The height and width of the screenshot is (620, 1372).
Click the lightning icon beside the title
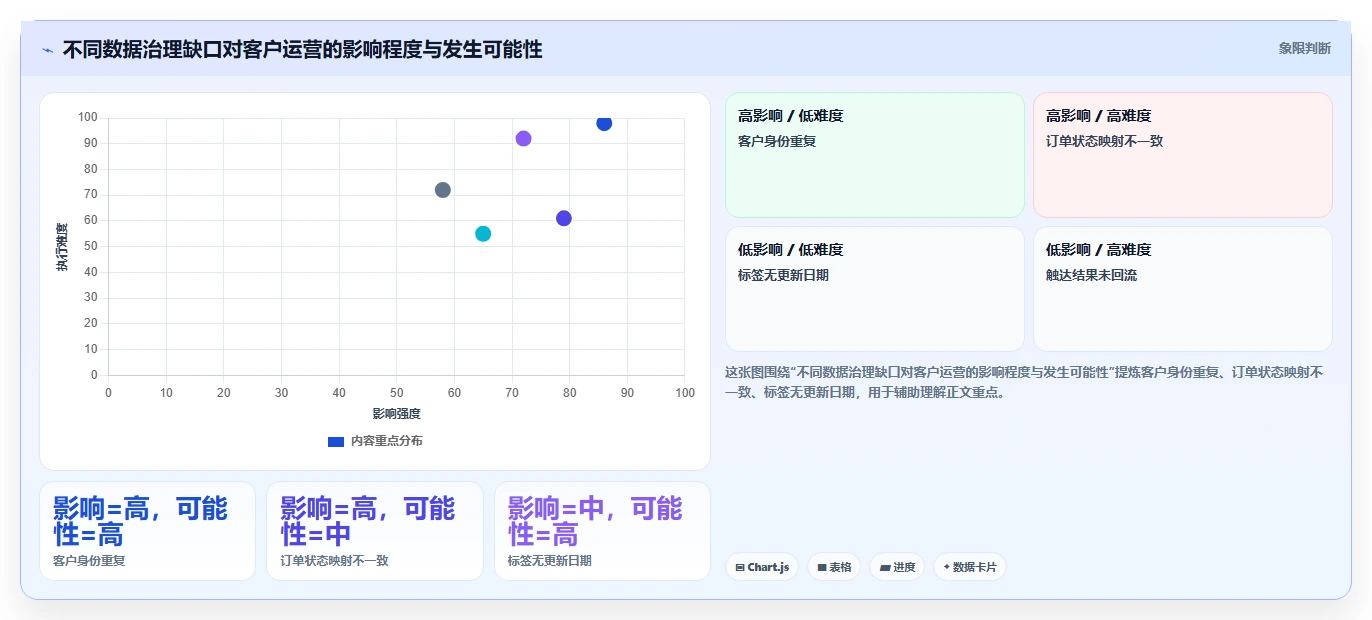click(47, 50)
